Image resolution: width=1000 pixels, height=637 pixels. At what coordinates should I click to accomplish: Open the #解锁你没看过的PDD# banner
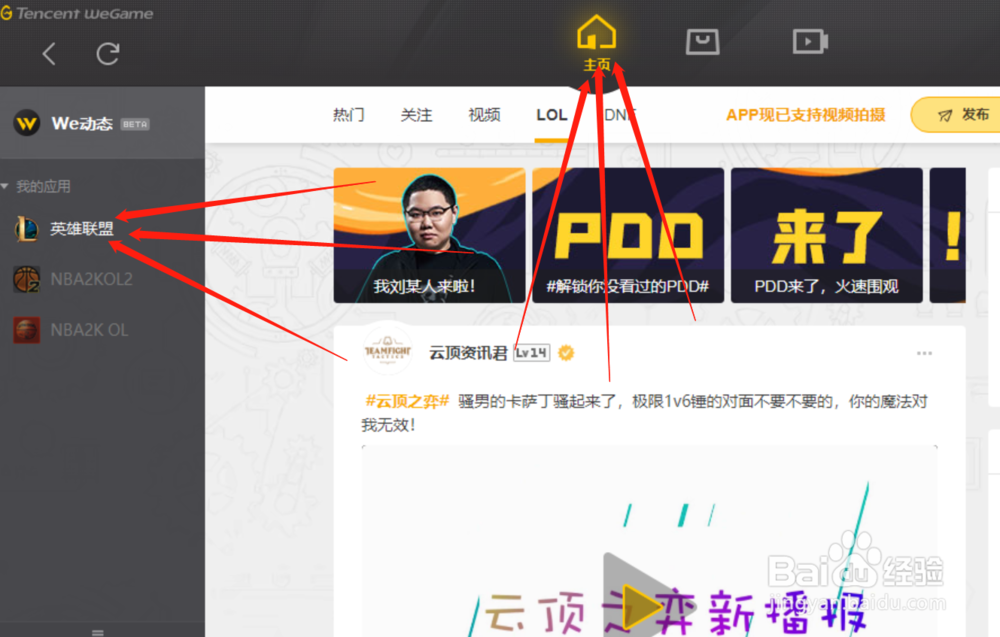pos(628,235)
